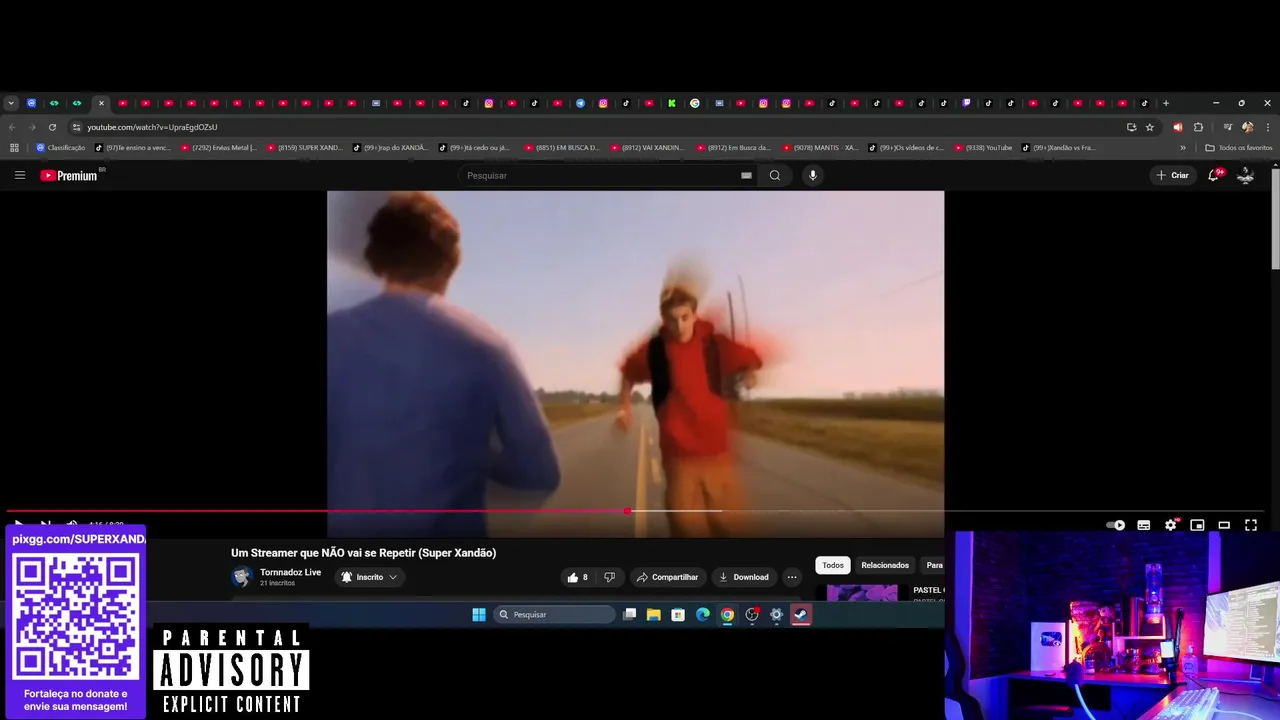The image size is (1280, 720).
Task: Open the PASTEL video thumbnail
Action: pyautogui.click(x=862, y=593)
